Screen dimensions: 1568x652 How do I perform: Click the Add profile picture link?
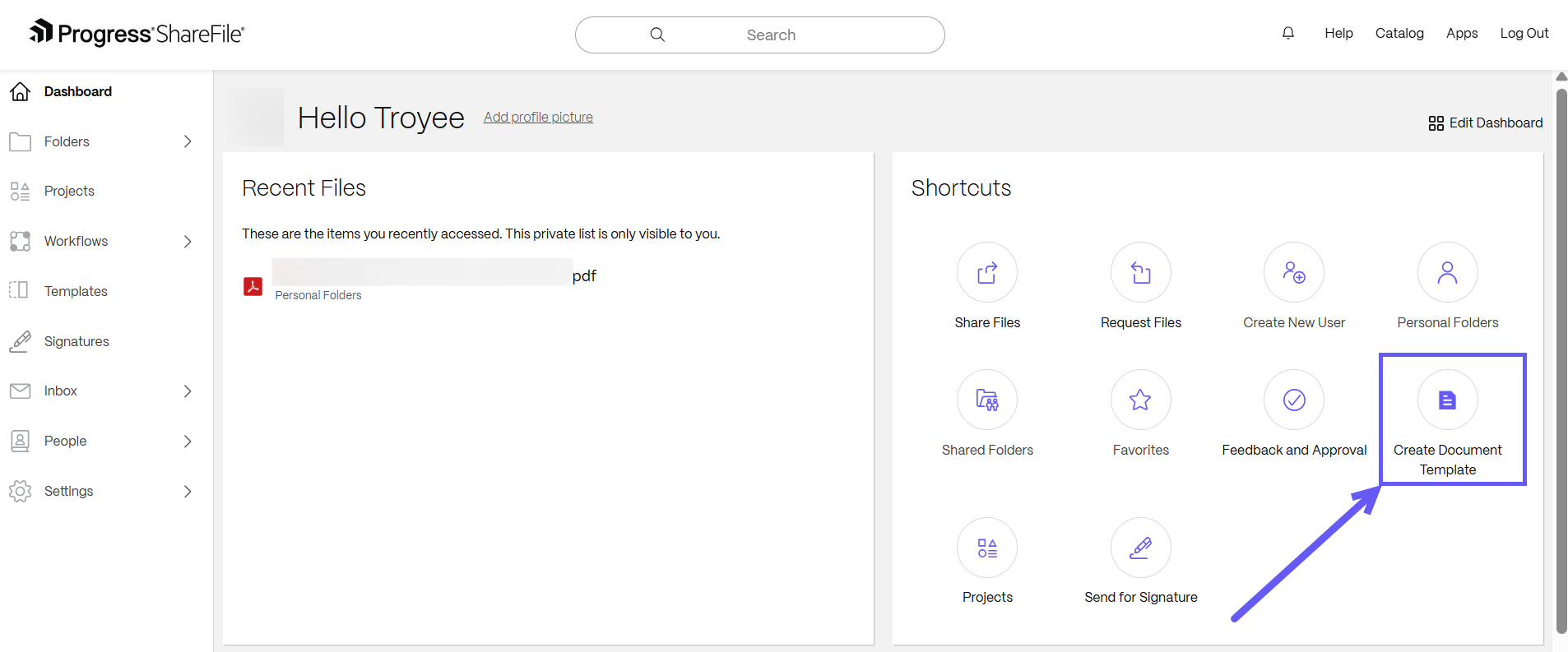[538, 117]
